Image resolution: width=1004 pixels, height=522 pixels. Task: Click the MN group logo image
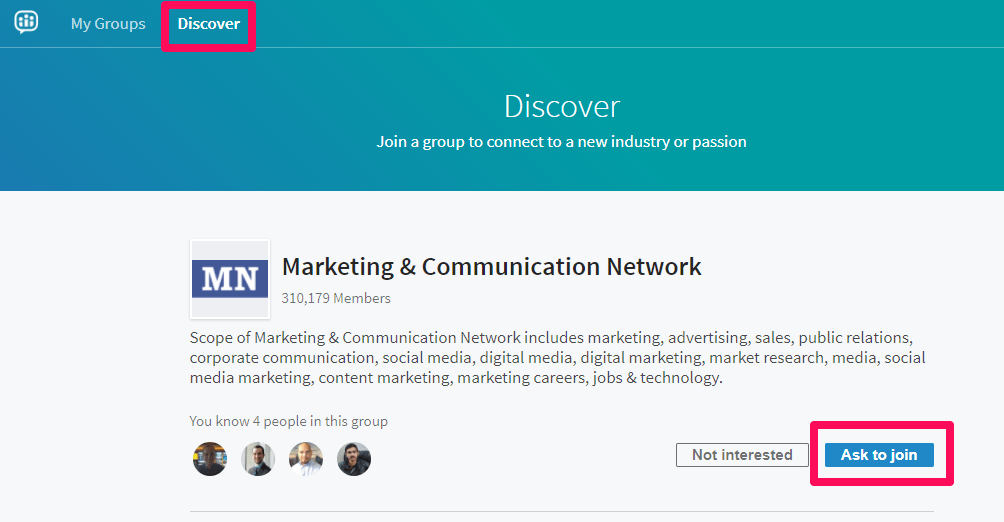tap(230, 279)
